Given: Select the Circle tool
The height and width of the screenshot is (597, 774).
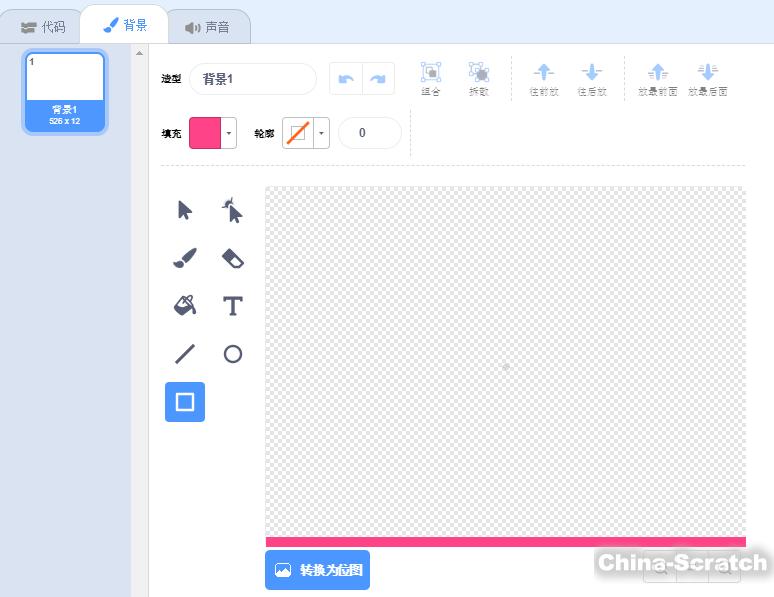Looking at the screenshot, I should point(232,353).
